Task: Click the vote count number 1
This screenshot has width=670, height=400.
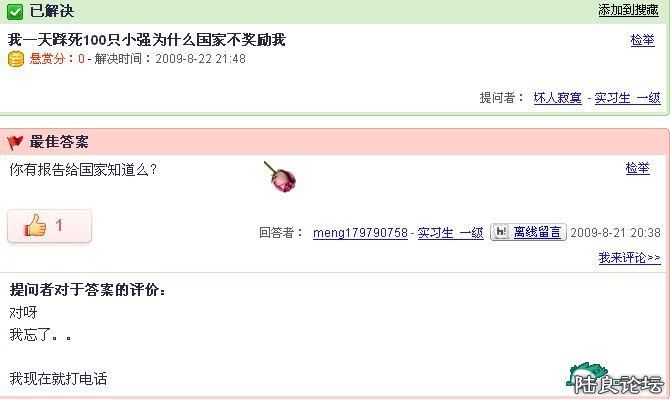Action: (59, 225)
